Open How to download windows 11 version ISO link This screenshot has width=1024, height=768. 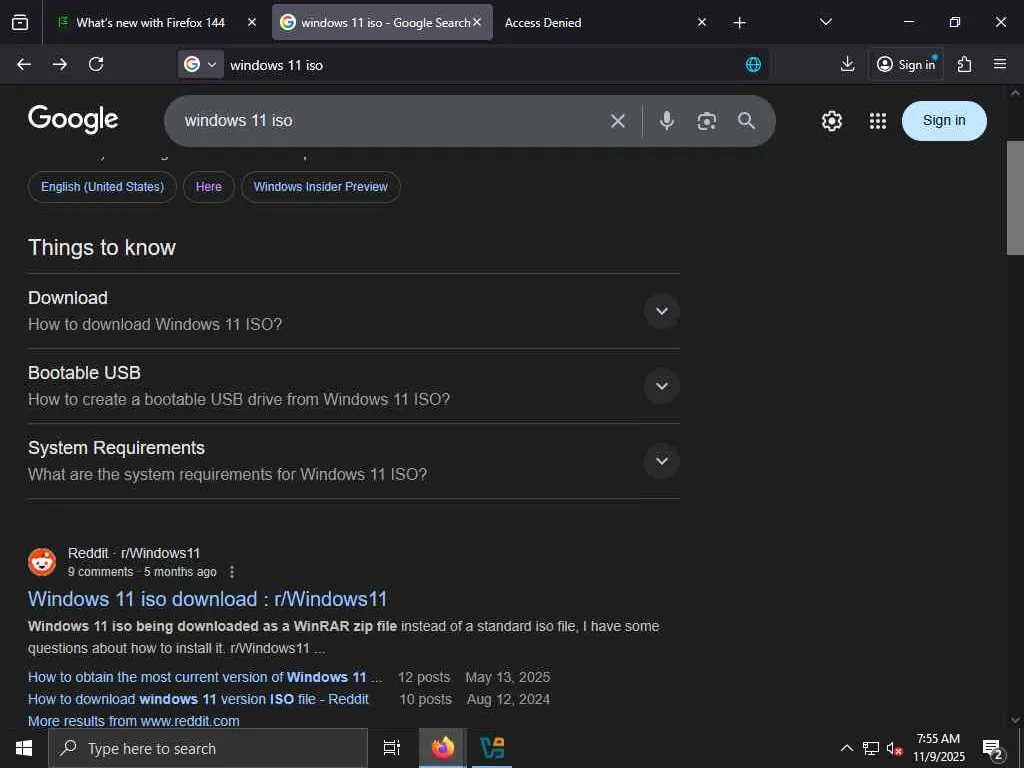[199, 699]
